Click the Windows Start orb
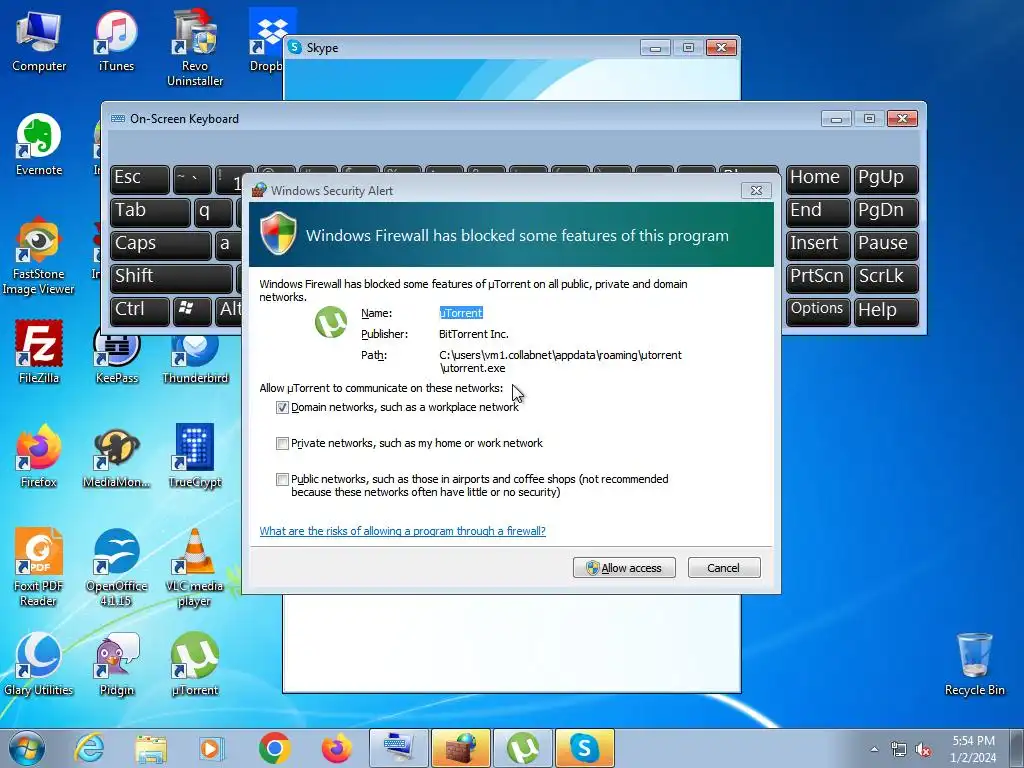The height and width of the screenshot is (768, 1024). (27, 748)
